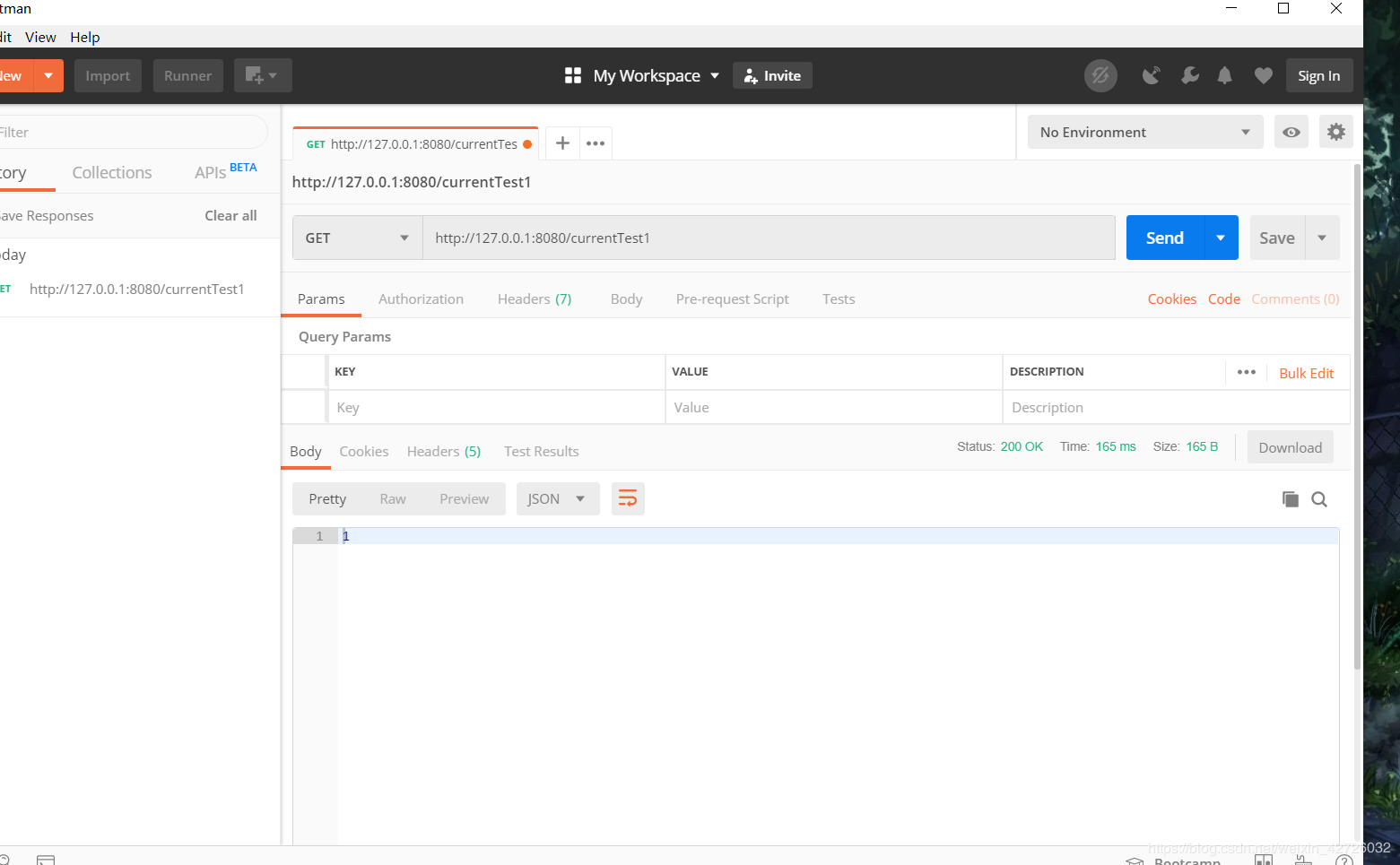Viewport: 1400px width, 865px height.
Task: Open the new window icon dropdown
Action: pyautogui.click(x=263, y=75)
